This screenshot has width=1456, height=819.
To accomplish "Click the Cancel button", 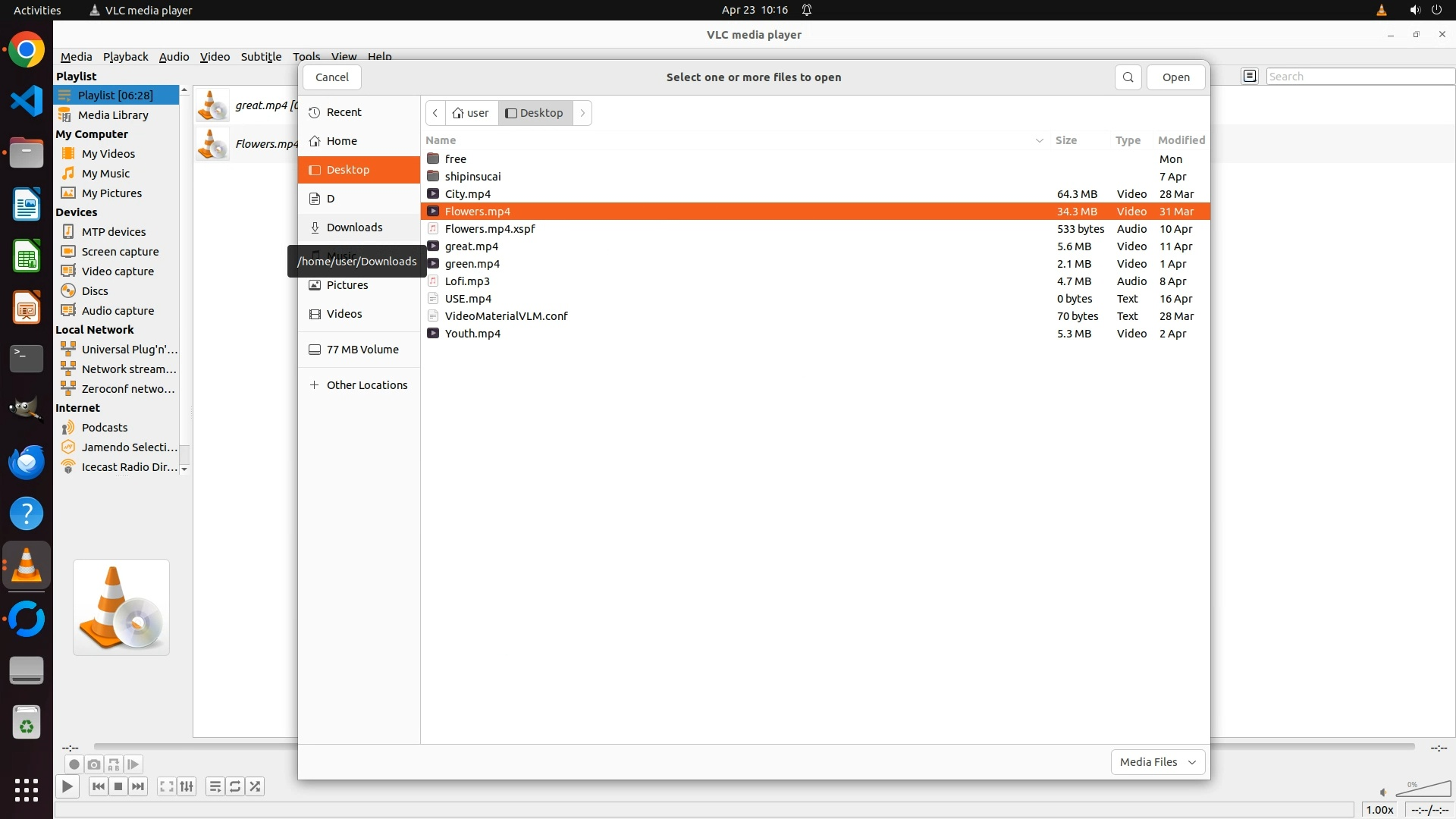I will tap(331, 77).
